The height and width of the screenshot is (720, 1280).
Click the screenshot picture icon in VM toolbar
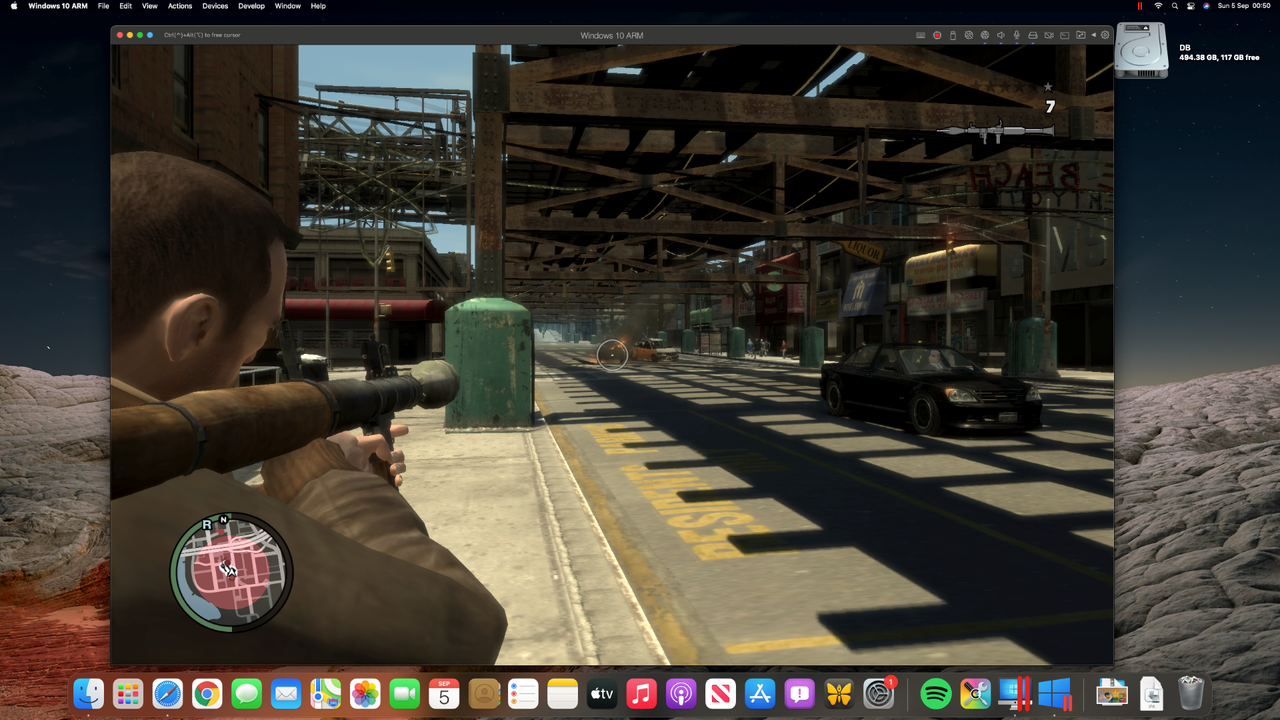click(1065, 35)
